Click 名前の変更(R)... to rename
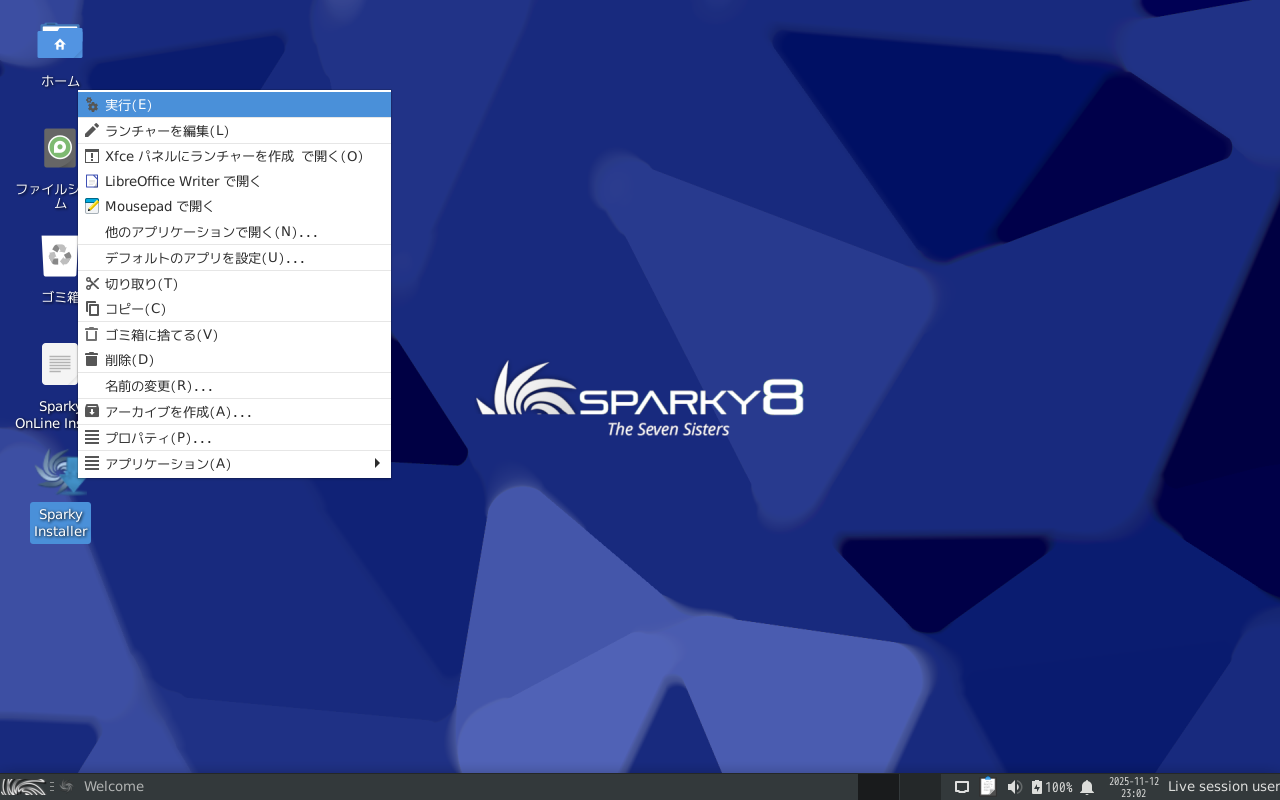1280x800 pixels. 234,386
